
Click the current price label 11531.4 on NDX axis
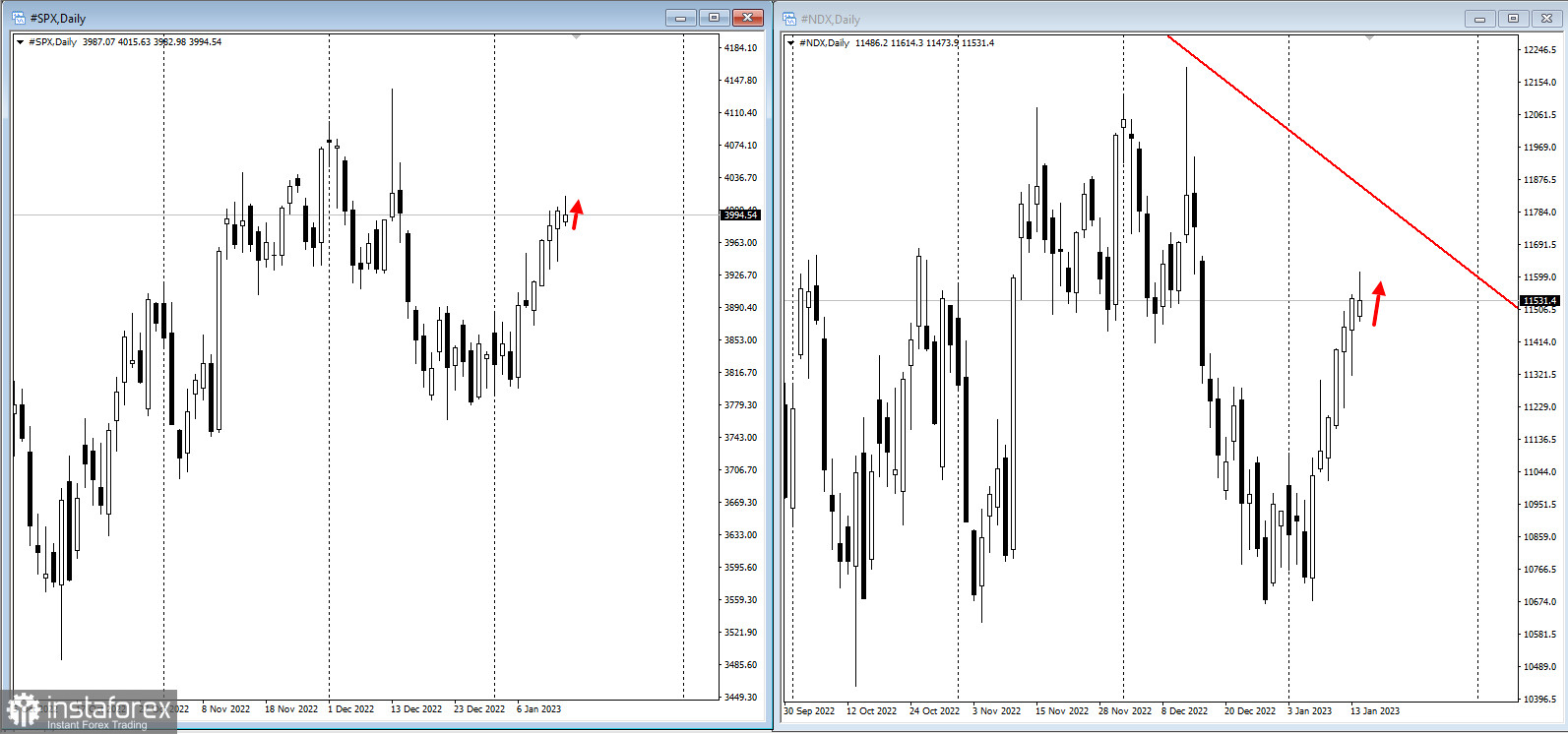(x=1540, y=300)
